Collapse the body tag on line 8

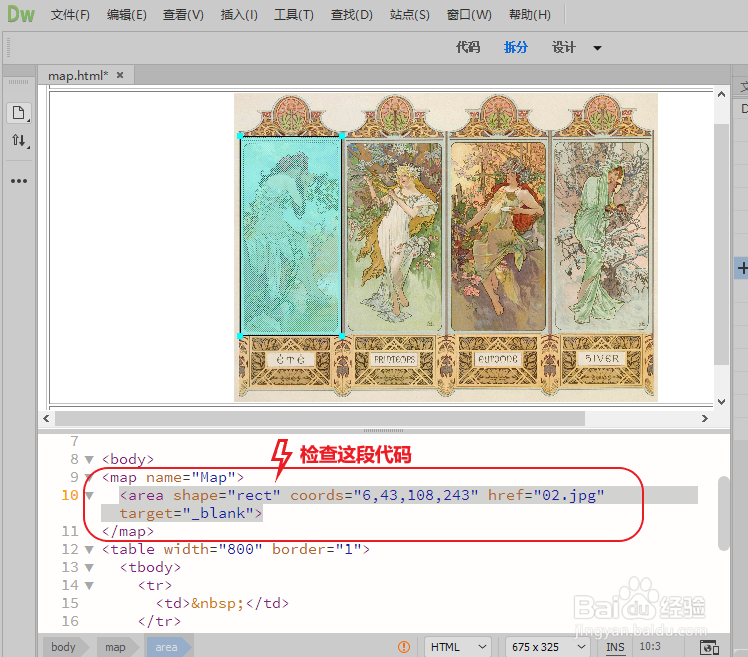(x=89, y=459)
